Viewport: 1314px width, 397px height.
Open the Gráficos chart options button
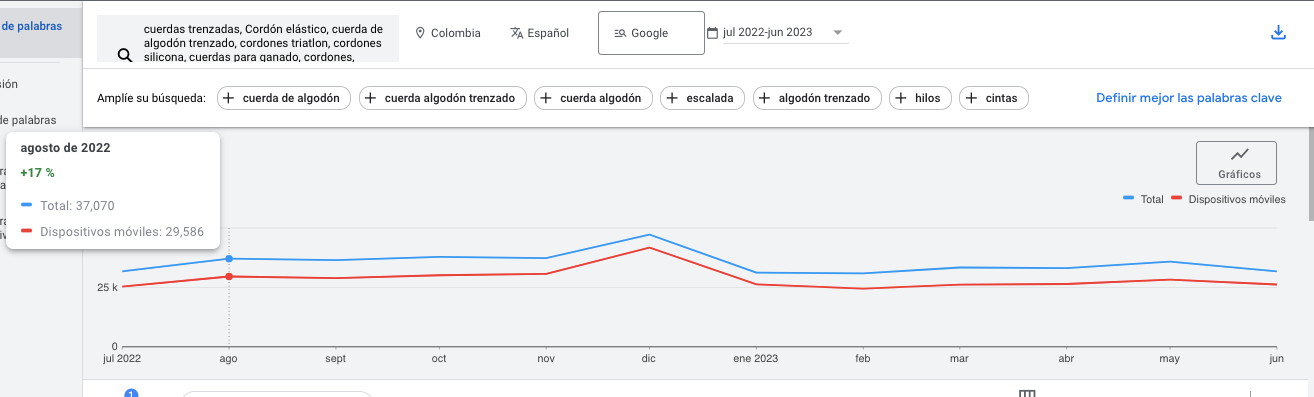pyautogui.click(x=1236, y=163)
